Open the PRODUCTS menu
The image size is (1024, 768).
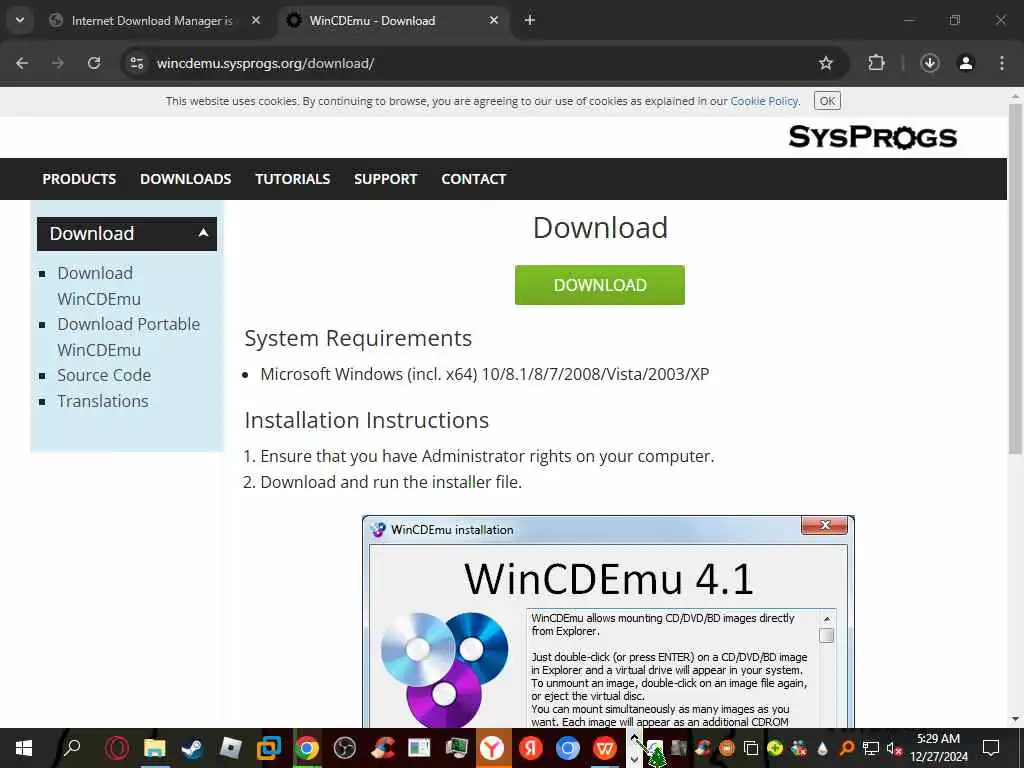(x=79, y=179)
